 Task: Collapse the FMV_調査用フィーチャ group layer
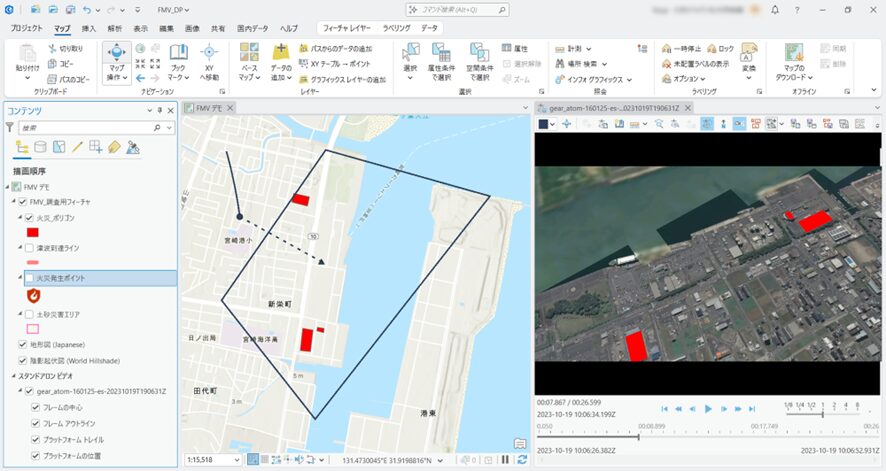[11, 202]
